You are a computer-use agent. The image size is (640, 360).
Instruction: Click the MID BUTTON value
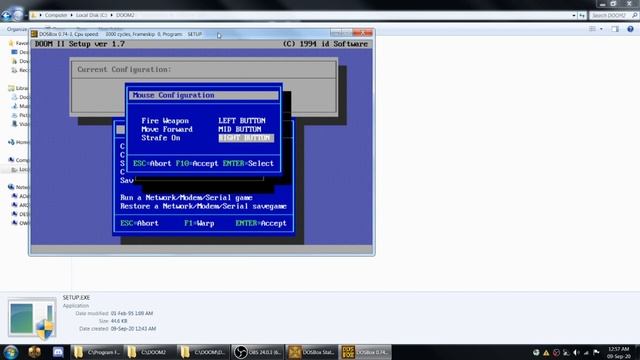pyautogui.click(x=240, y=129)
